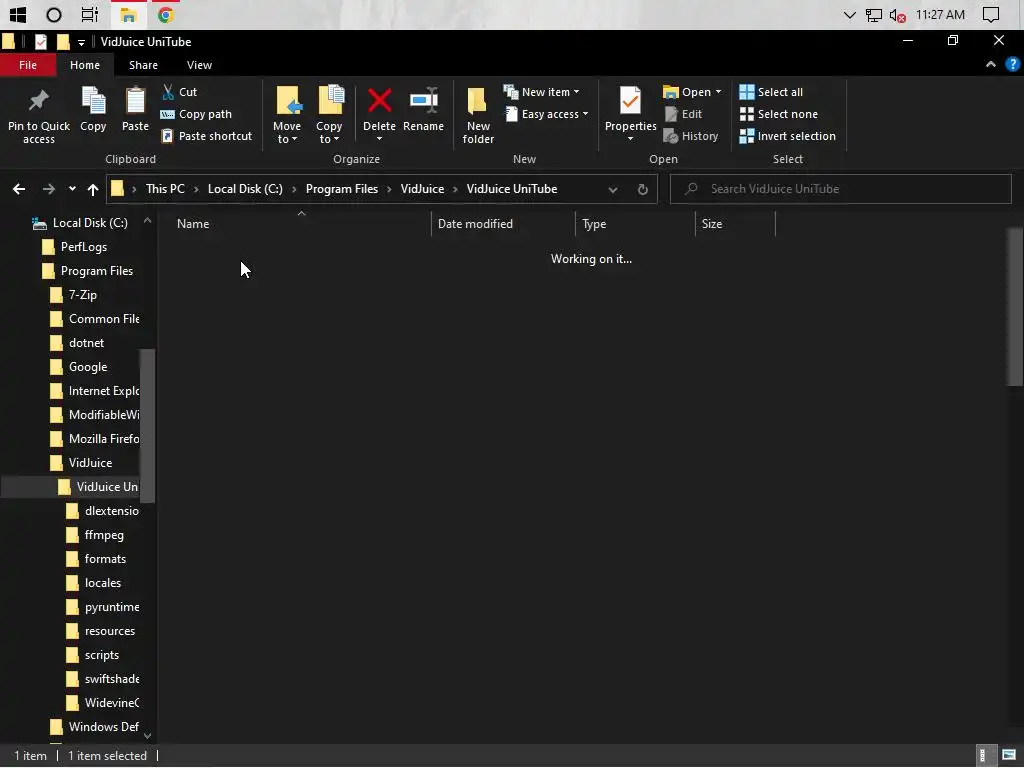Viewport: 1024px width, 768px height.
Task: Click Select none
Action: click(x=778, y=114)
